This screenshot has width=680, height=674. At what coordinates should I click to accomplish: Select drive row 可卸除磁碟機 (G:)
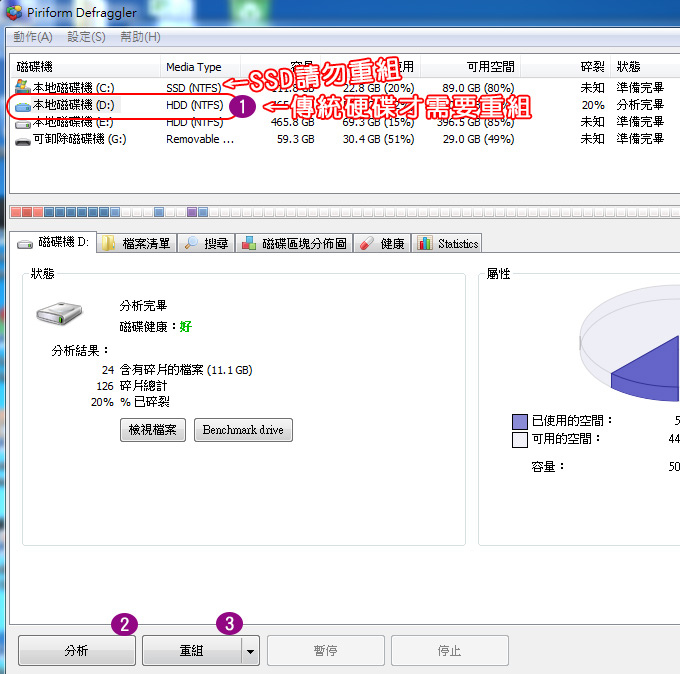345,139
